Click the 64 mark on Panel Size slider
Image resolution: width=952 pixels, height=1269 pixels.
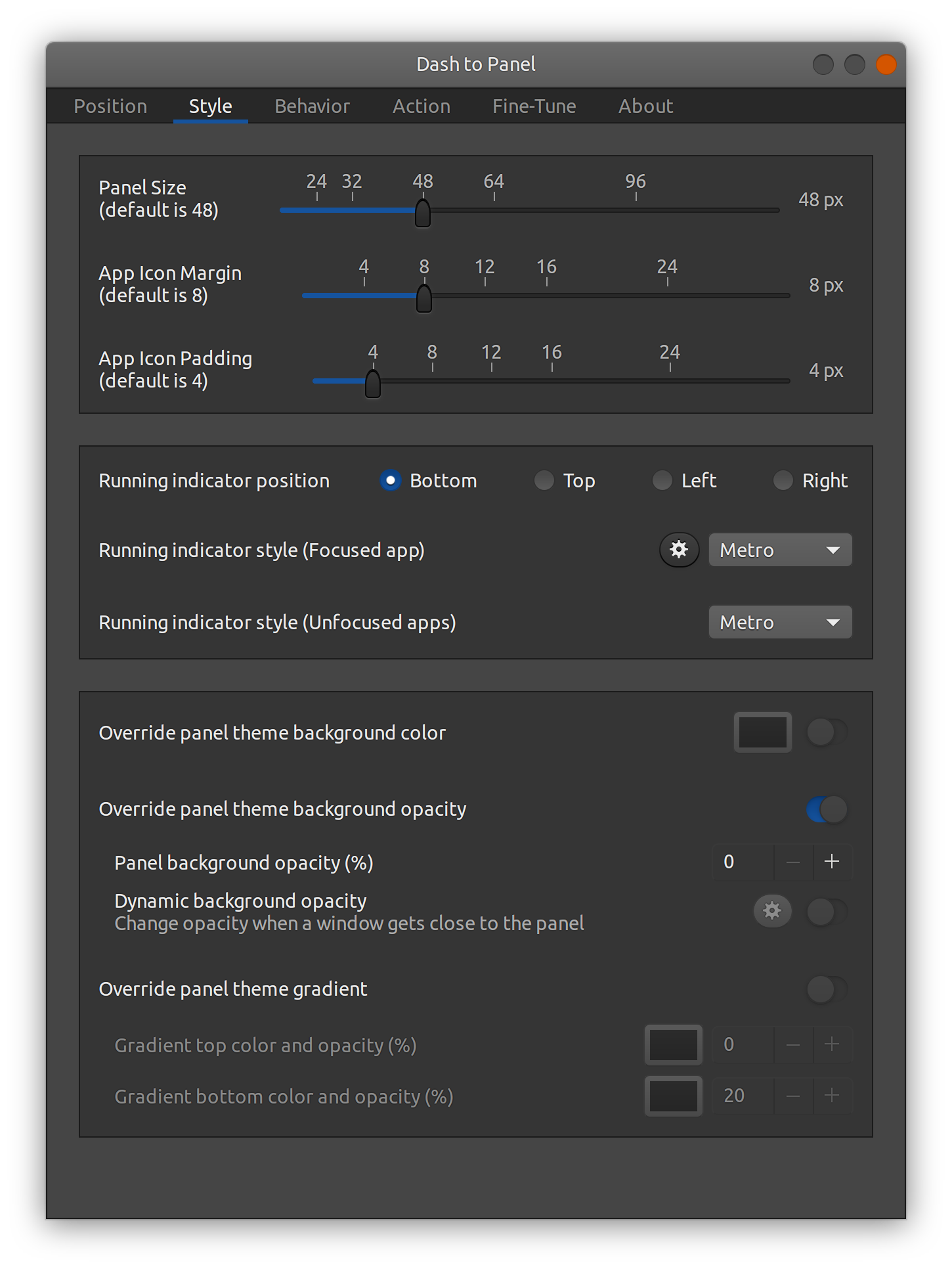click(494, 181)
